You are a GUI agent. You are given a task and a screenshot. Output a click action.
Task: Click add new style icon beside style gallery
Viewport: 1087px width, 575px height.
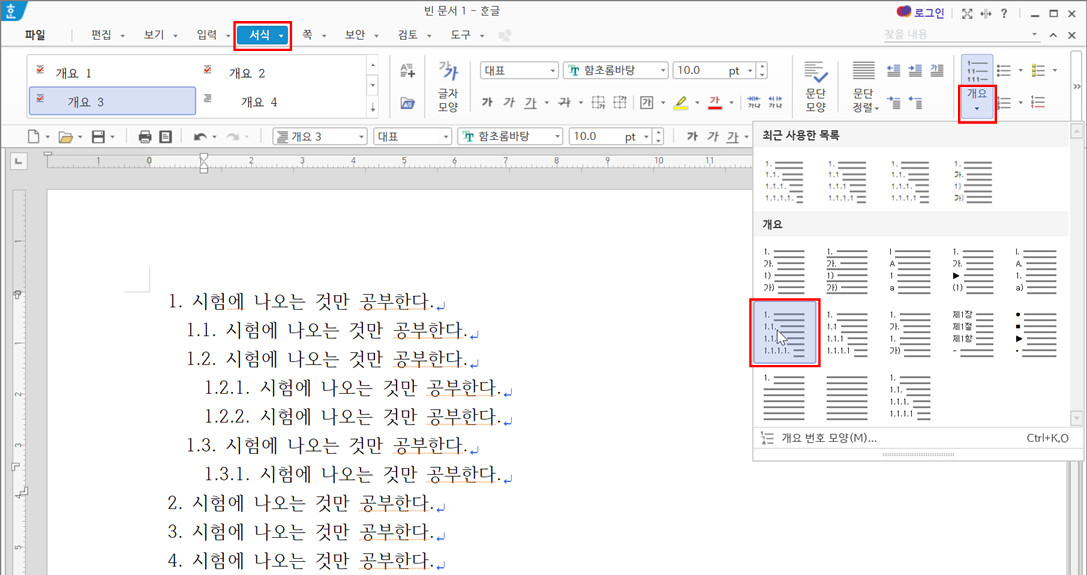(x=408, y=70)
